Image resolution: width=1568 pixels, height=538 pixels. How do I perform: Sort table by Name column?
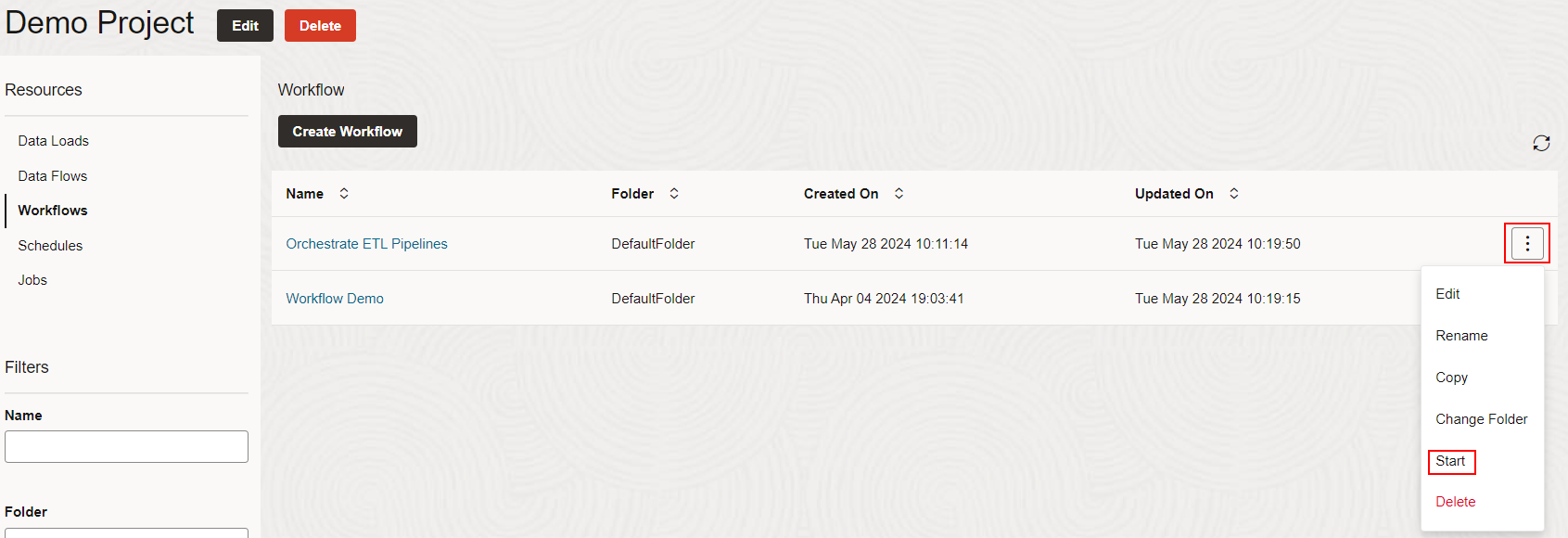point(344,194)
